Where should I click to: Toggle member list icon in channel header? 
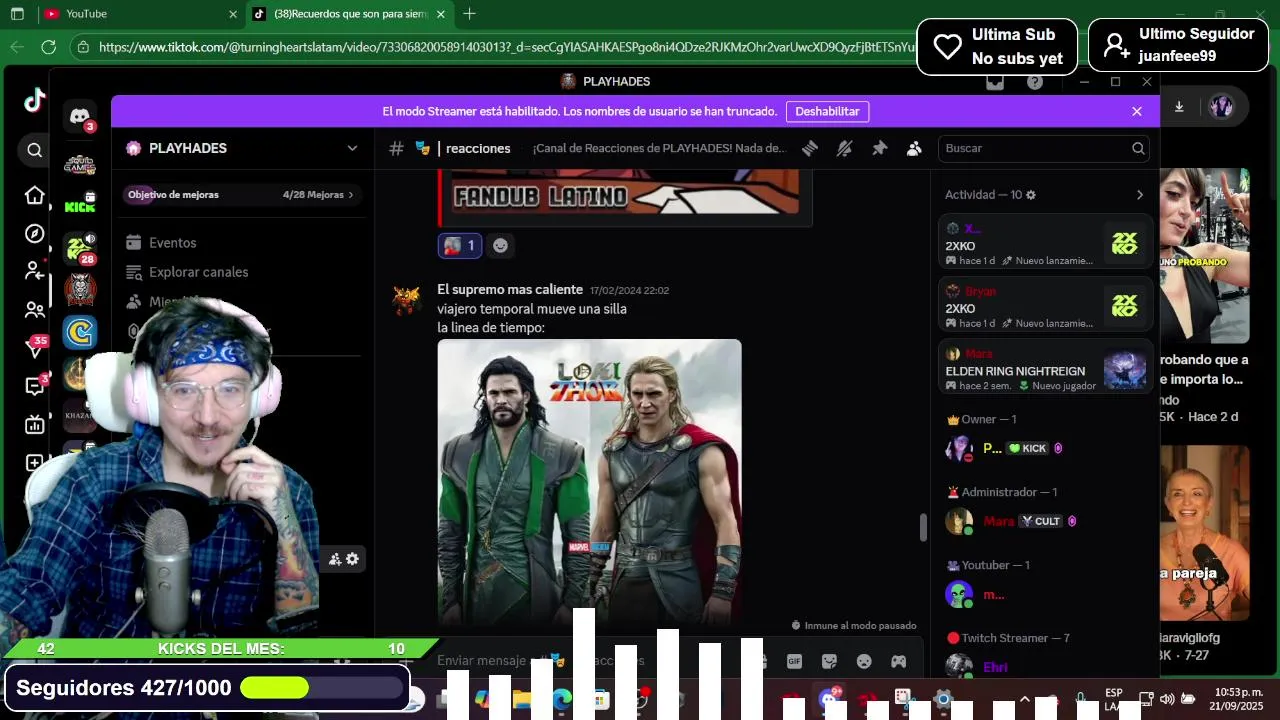point(914,148)
